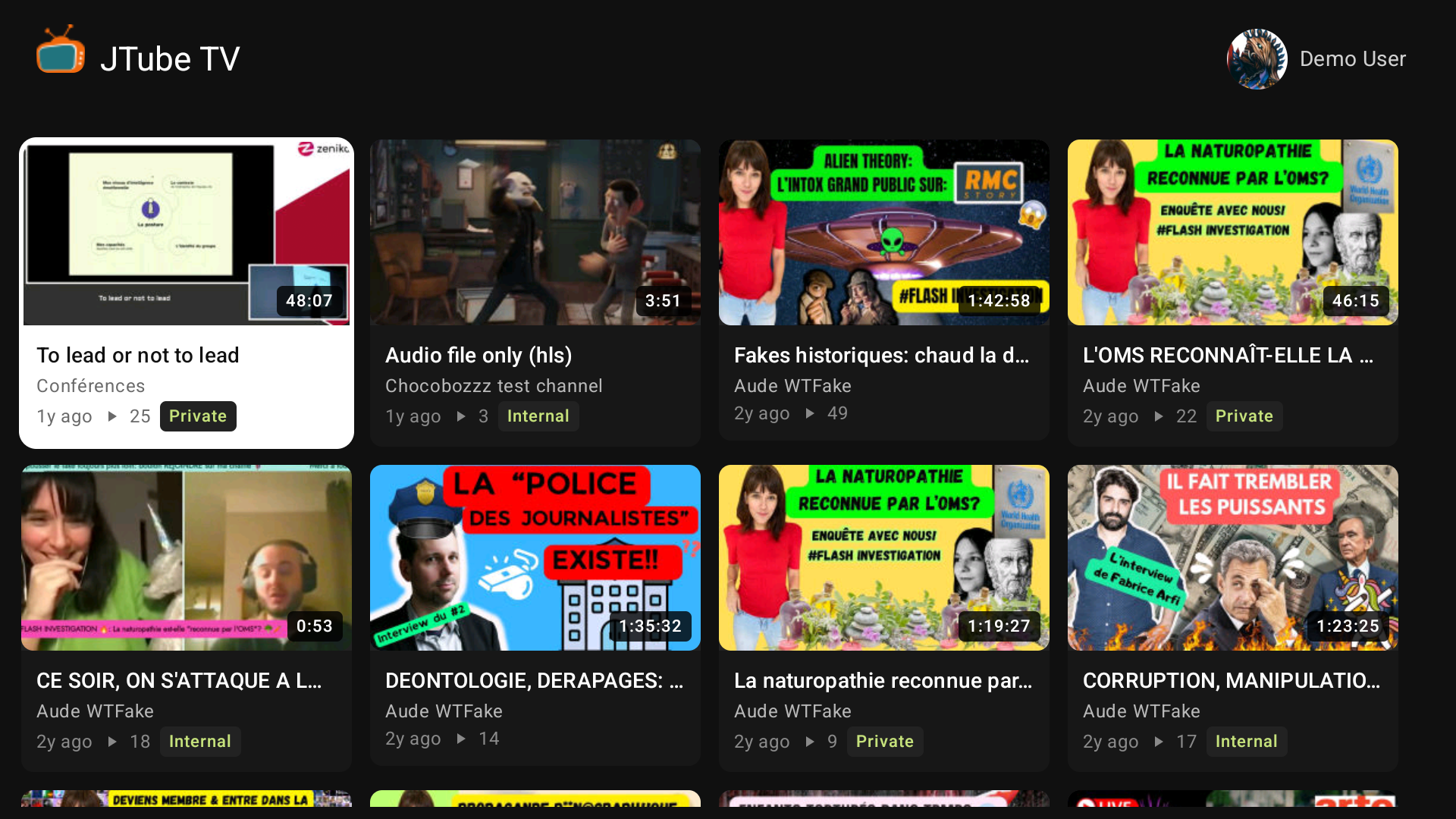Open 'Il fait trembler les puissants' thumbnail

coord(1233,558)
